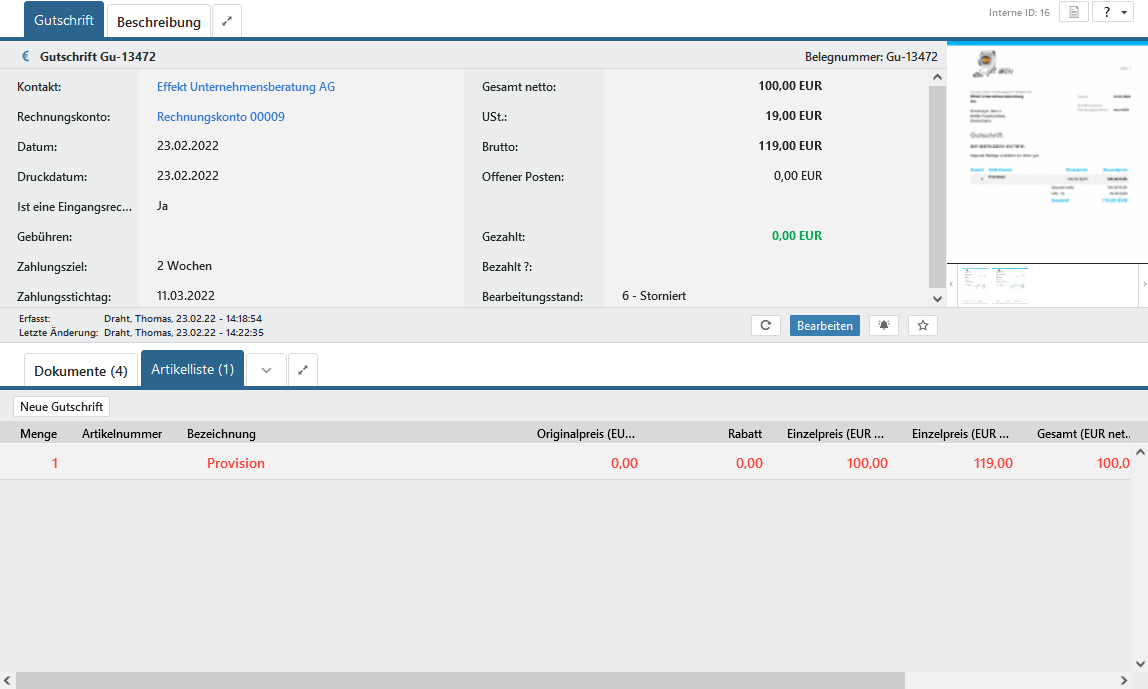Expand the lower panel with arrows icon

303,370
